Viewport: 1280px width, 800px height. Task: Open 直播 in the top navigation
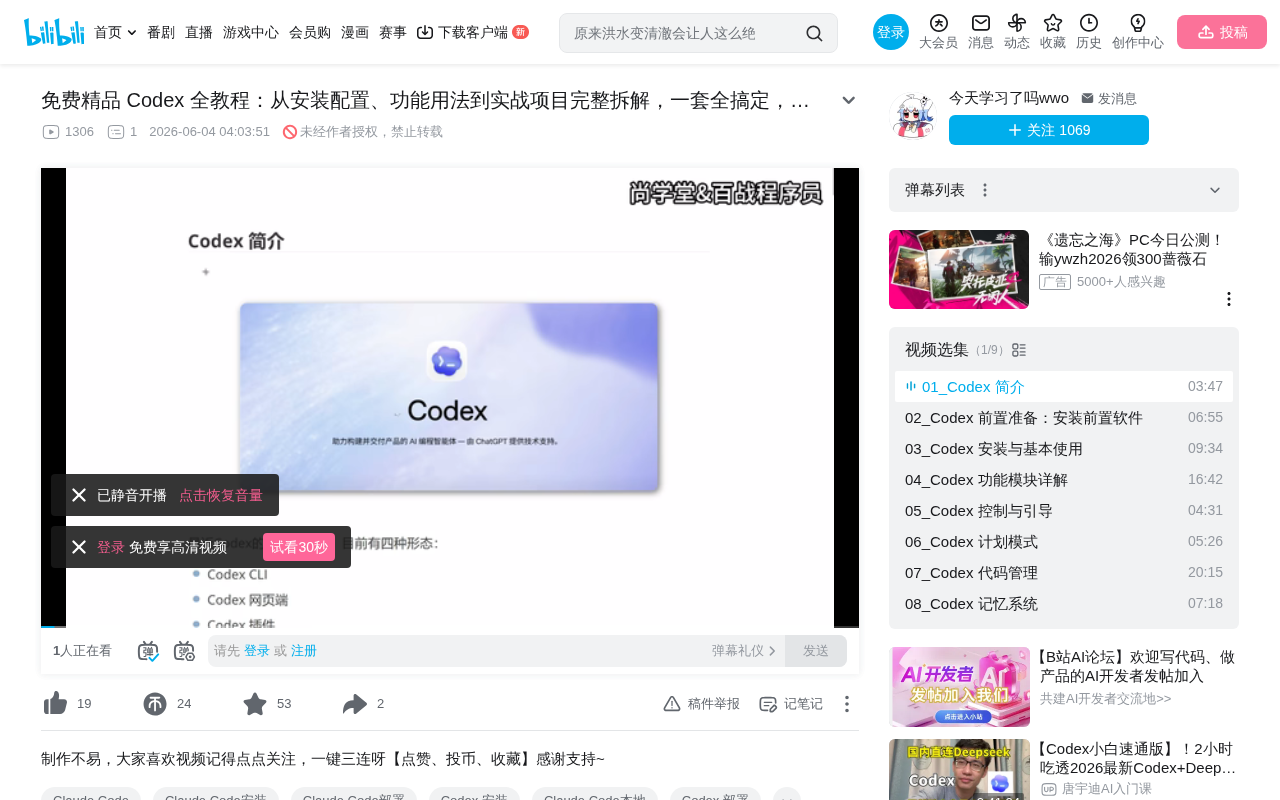199,32
